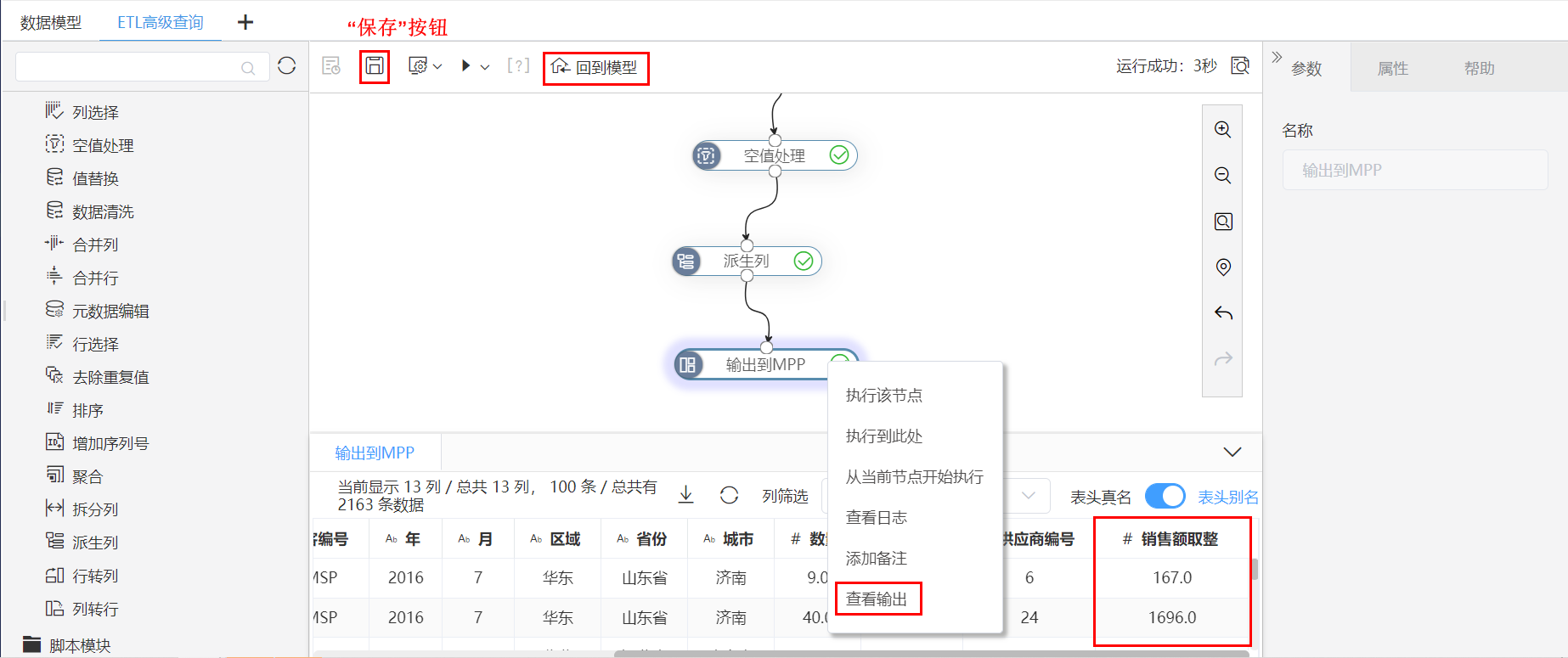Select 去除重复值 node in sidebar
The height and width of the screenshot is (658, 1568).
click(97, 377)
